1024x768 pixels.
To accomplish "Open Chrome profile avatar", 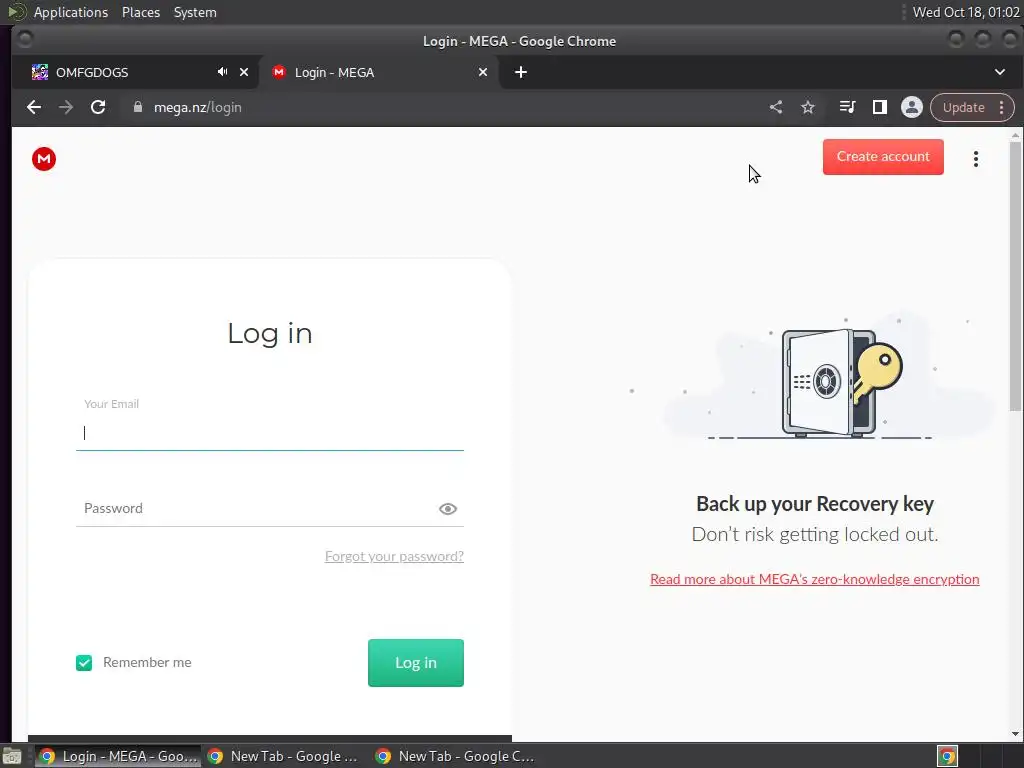I will pyautogui.click(x=912, y=107).
